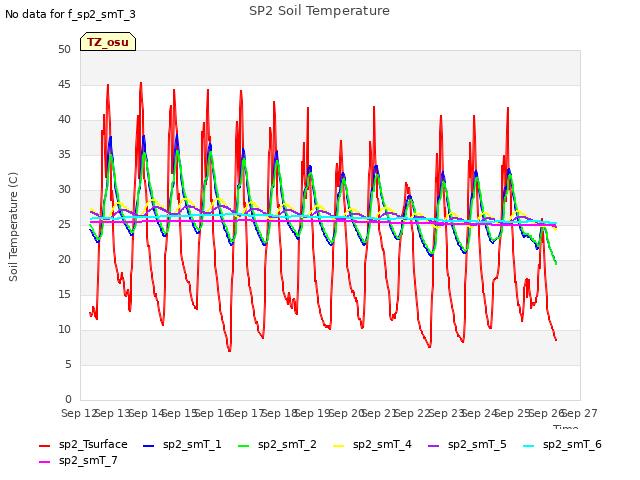This screenshot has height=480, width=640.
Task: Click the y-axis tick label 10
Action: [x=64, y=329]
